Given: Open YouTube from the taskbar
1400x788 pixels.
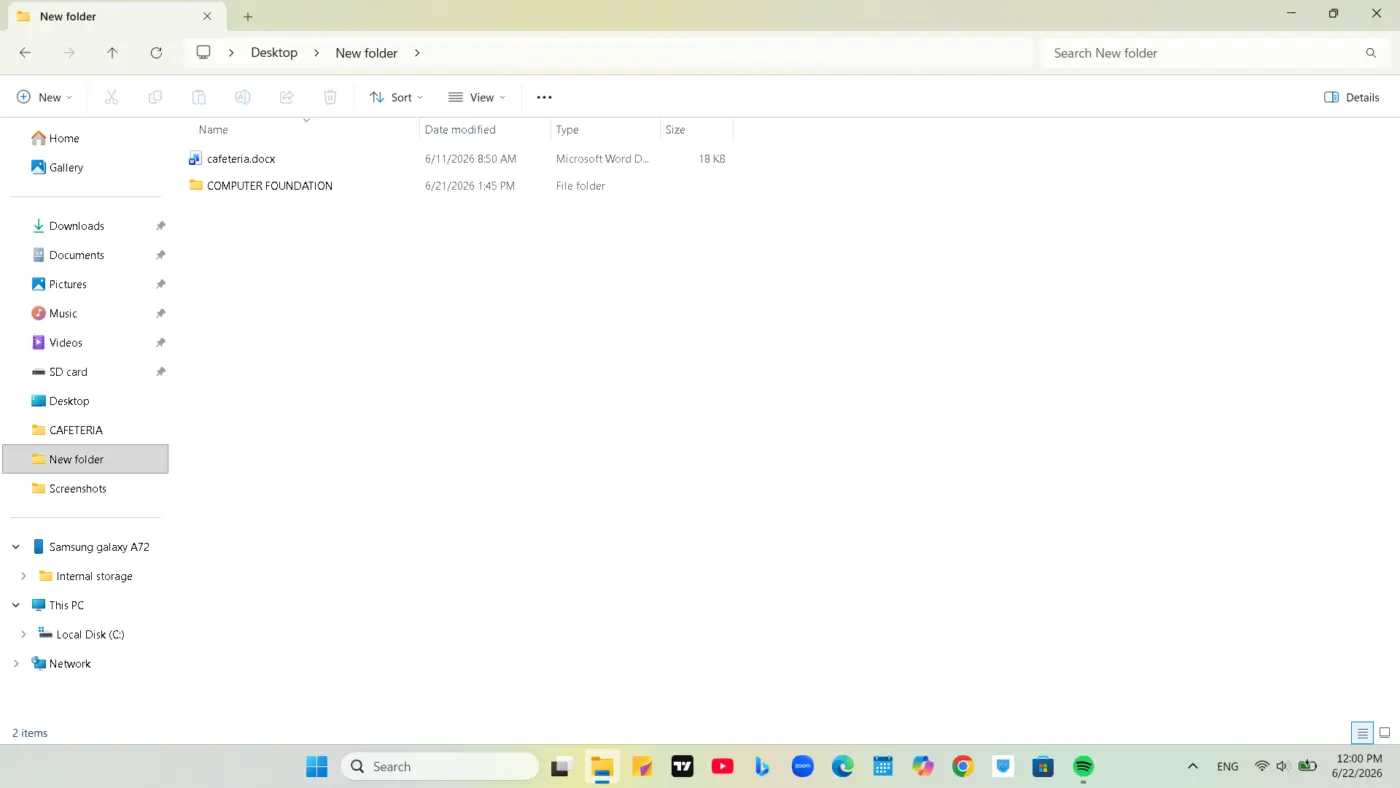Looking at the screenshot, I should coord(722,767).
